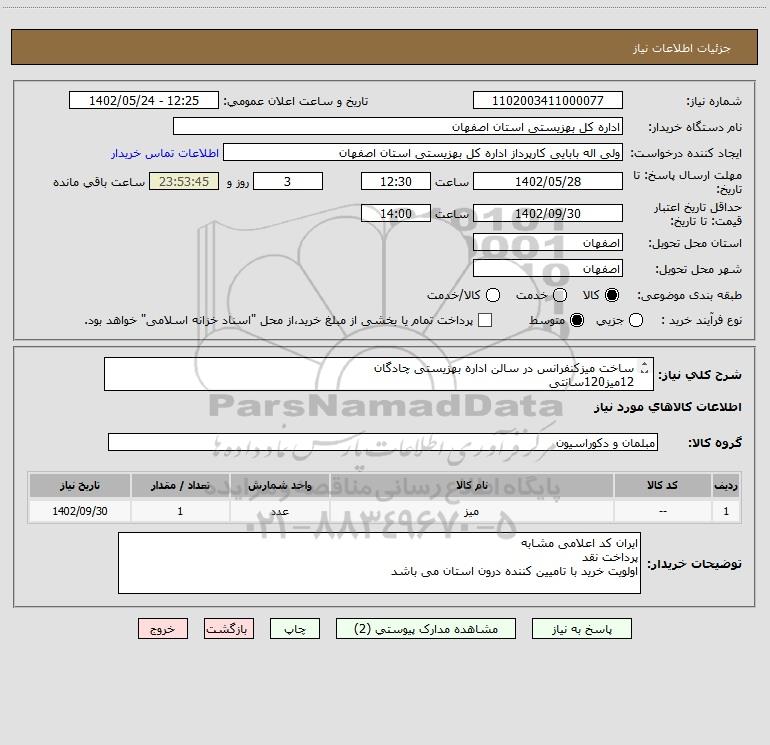Click the response deadline time 12:30
This screenshot has height=745, width=770.
396,181
